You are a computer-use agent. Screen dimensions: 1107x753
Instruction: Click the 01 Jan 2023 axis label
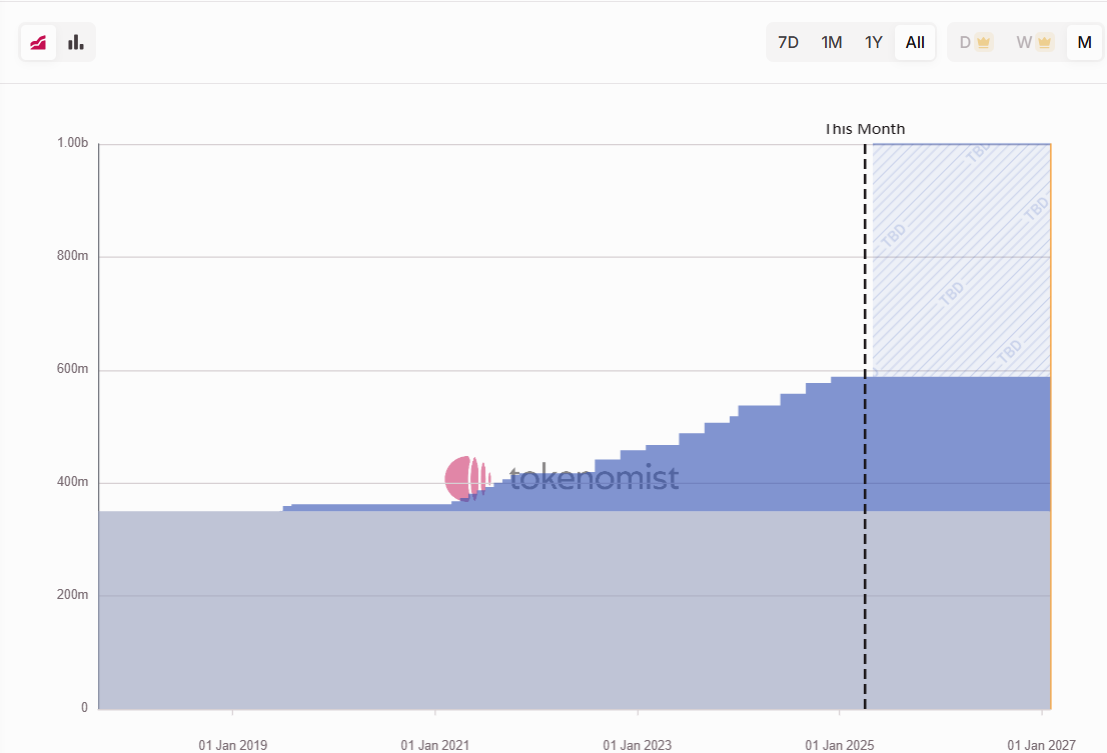pos(637,745)
